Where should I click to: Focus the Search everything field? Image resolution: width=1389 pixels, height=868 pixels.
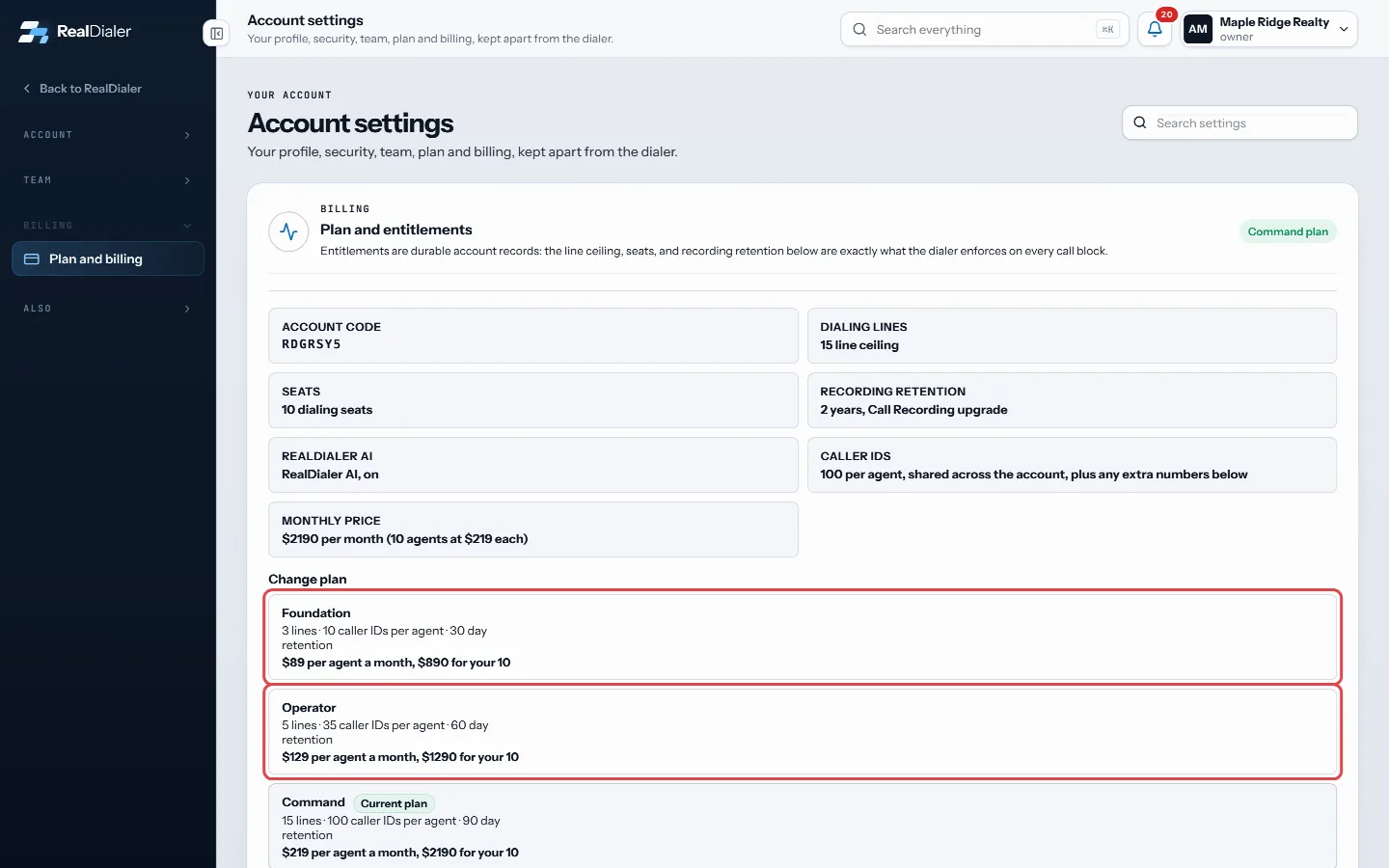[x=984, y=29]
